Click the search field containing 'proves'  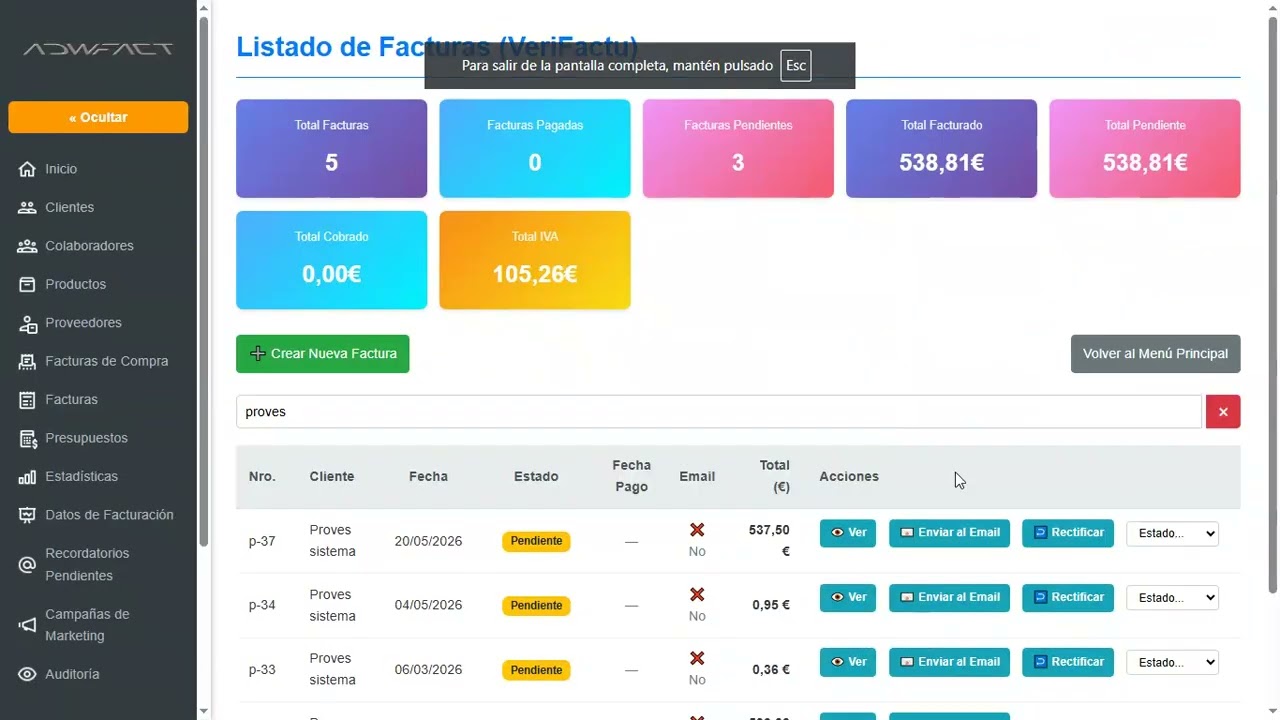[x=719, y=412]
